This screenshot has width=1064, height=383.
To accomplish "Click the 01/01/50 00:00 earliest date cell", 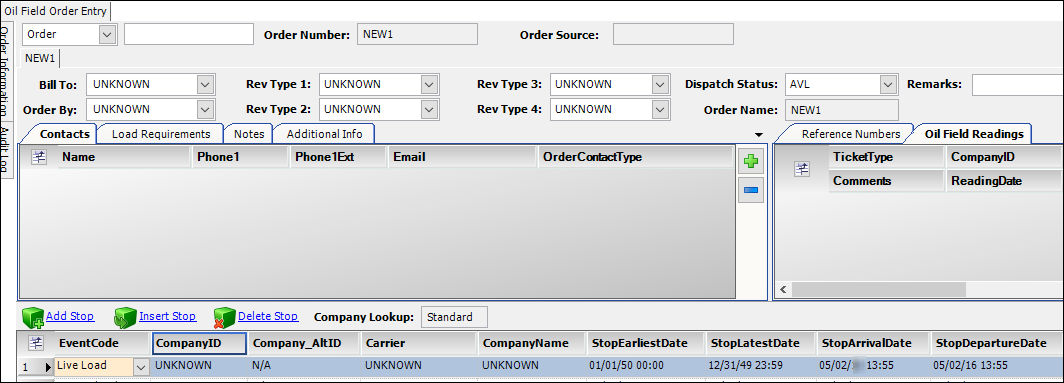I will [x=646, y=366].
